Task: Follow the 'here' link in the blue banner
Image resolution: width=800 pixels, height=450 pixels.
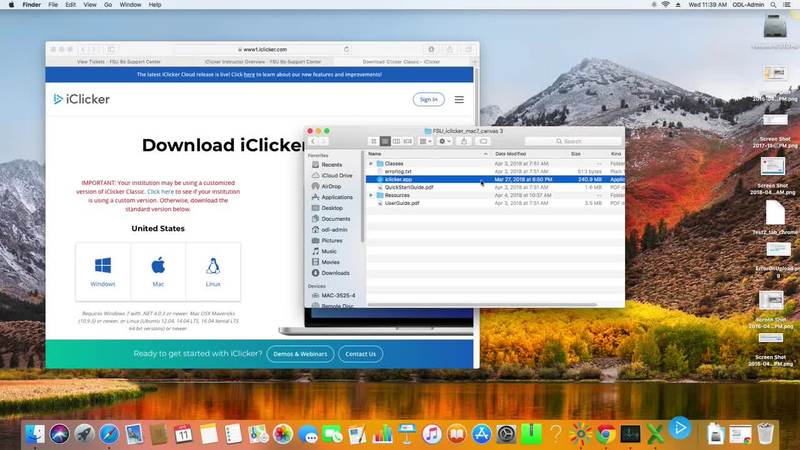Action: point(249,74)
